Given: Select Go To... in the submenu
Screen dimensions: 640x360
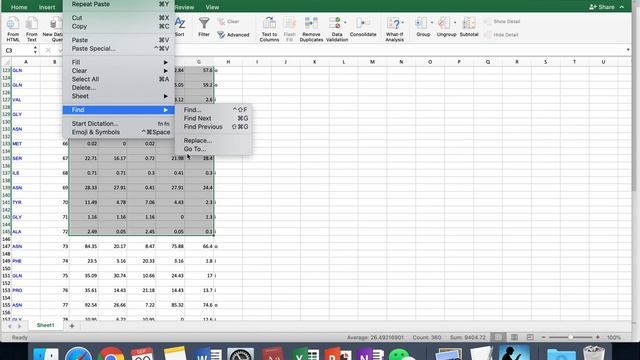Looking at the screenshot, I should (213, 149).
